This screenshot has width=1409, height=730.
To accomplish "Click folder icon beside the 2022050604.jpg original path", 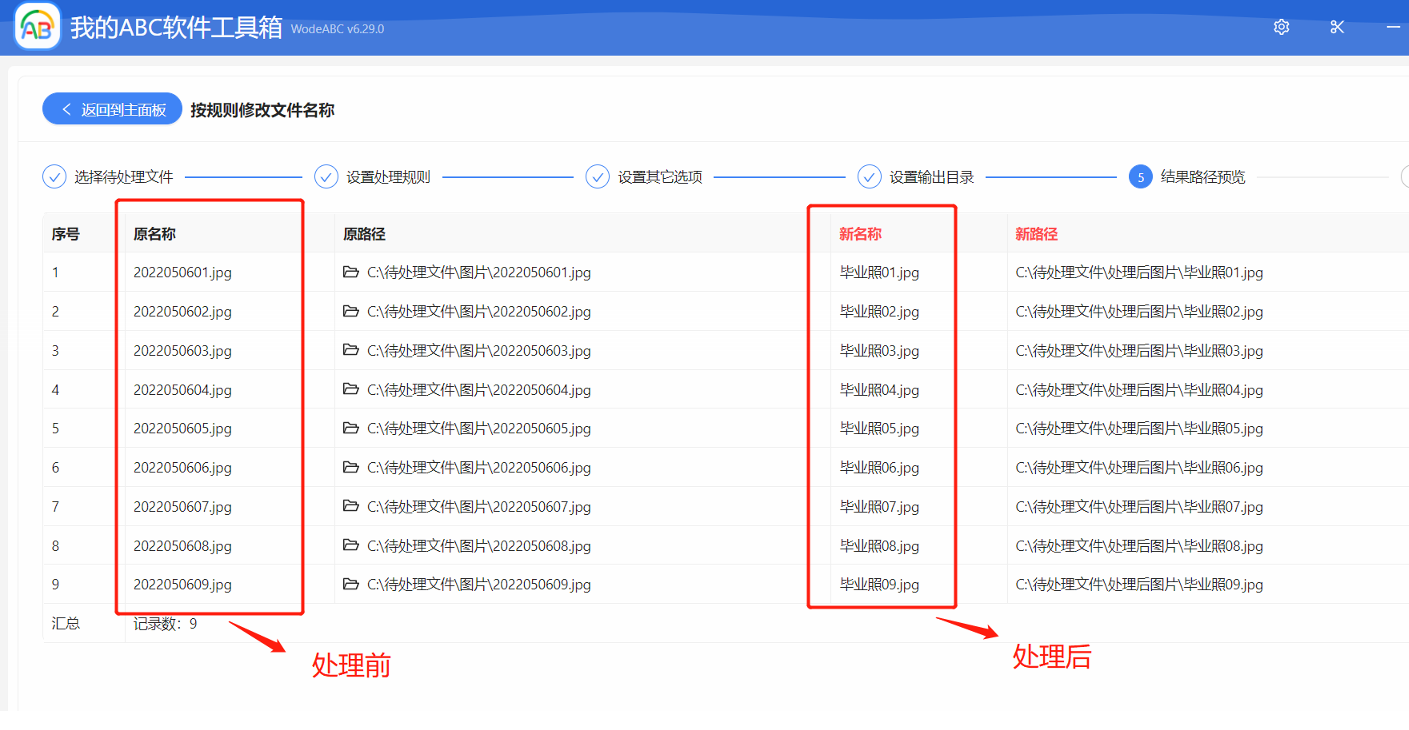I will 350,389.
